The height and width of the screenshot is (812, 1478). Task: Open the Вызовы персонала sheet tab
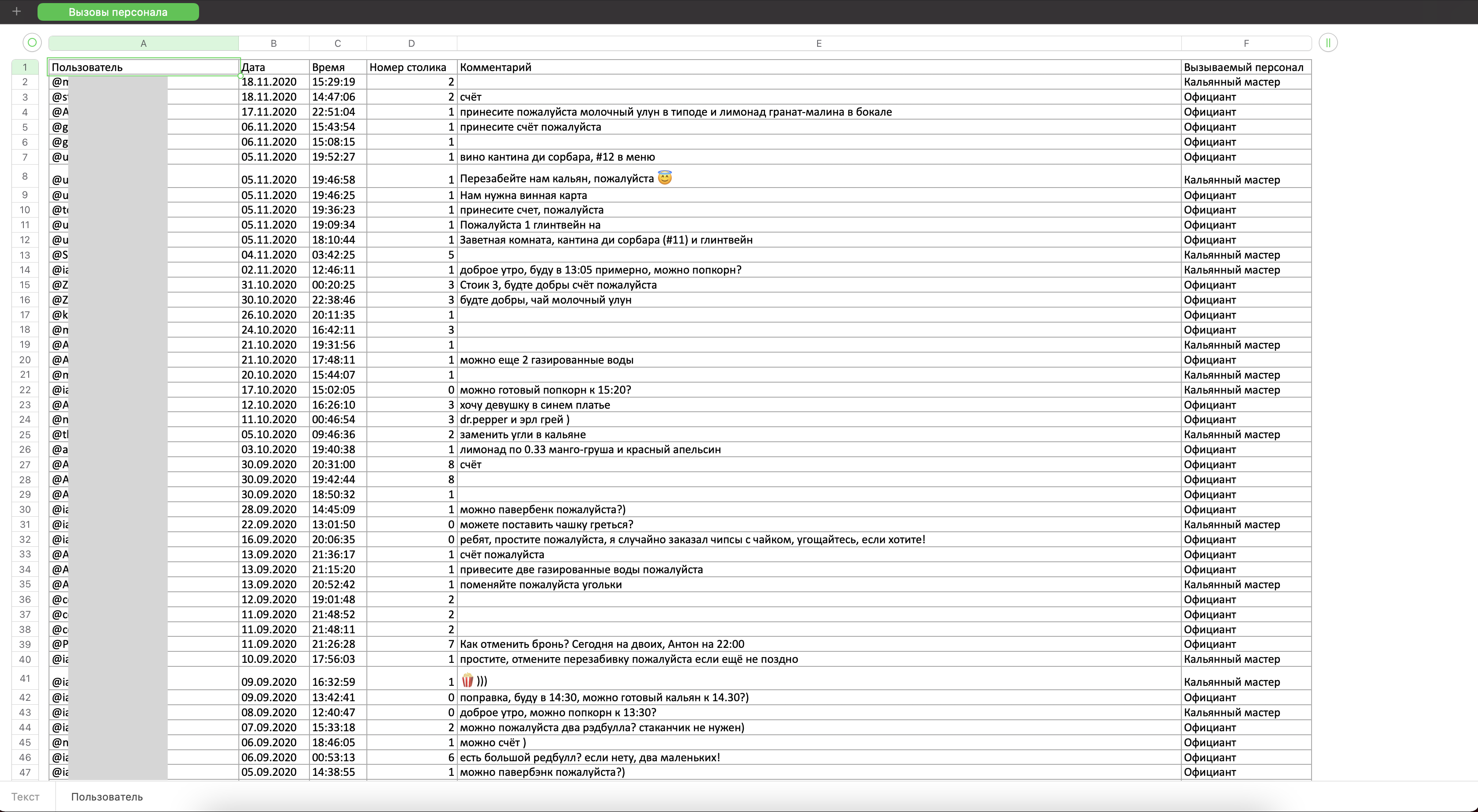118,12
